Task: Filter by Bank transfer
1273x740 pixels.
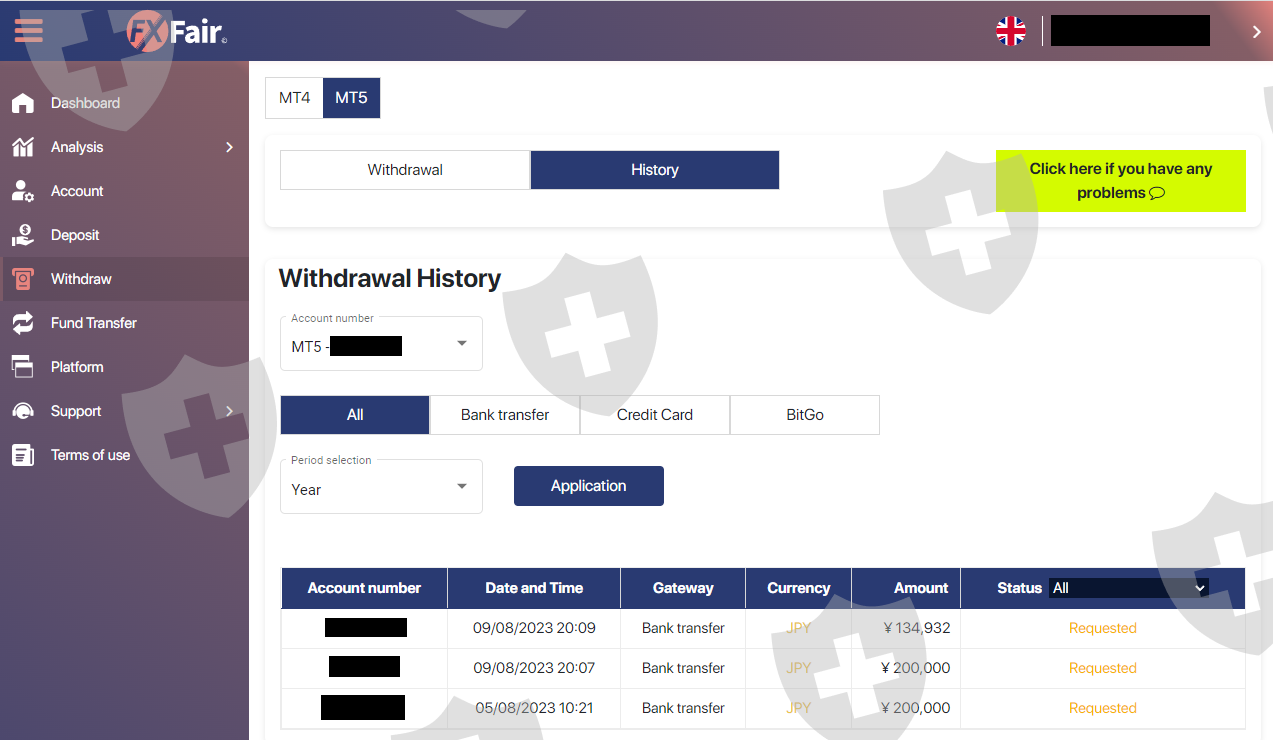Action: click(505, 415)
